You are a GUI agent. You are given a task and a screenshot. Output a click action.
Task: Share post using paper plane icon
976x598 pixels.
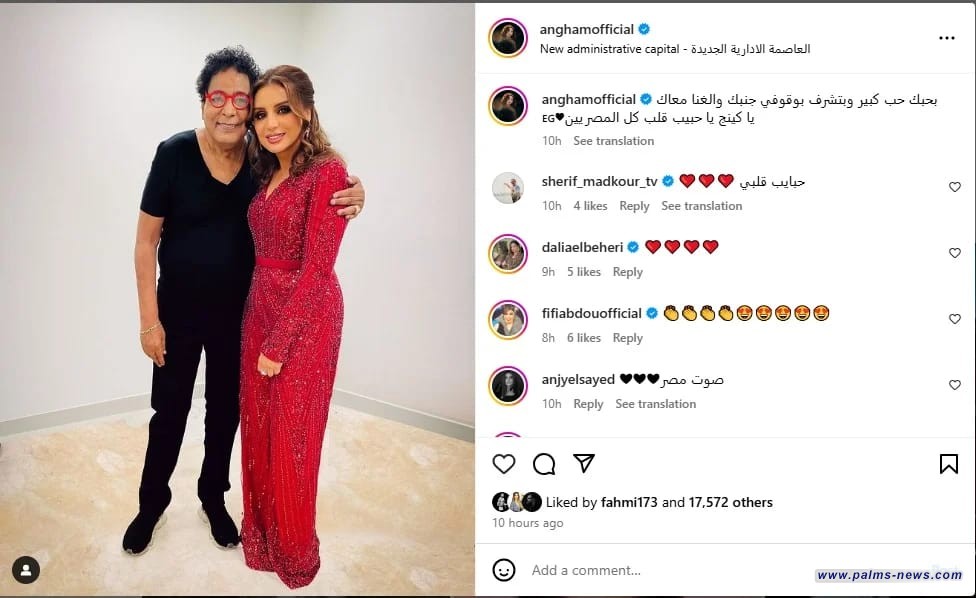click(x=584, y=464)
